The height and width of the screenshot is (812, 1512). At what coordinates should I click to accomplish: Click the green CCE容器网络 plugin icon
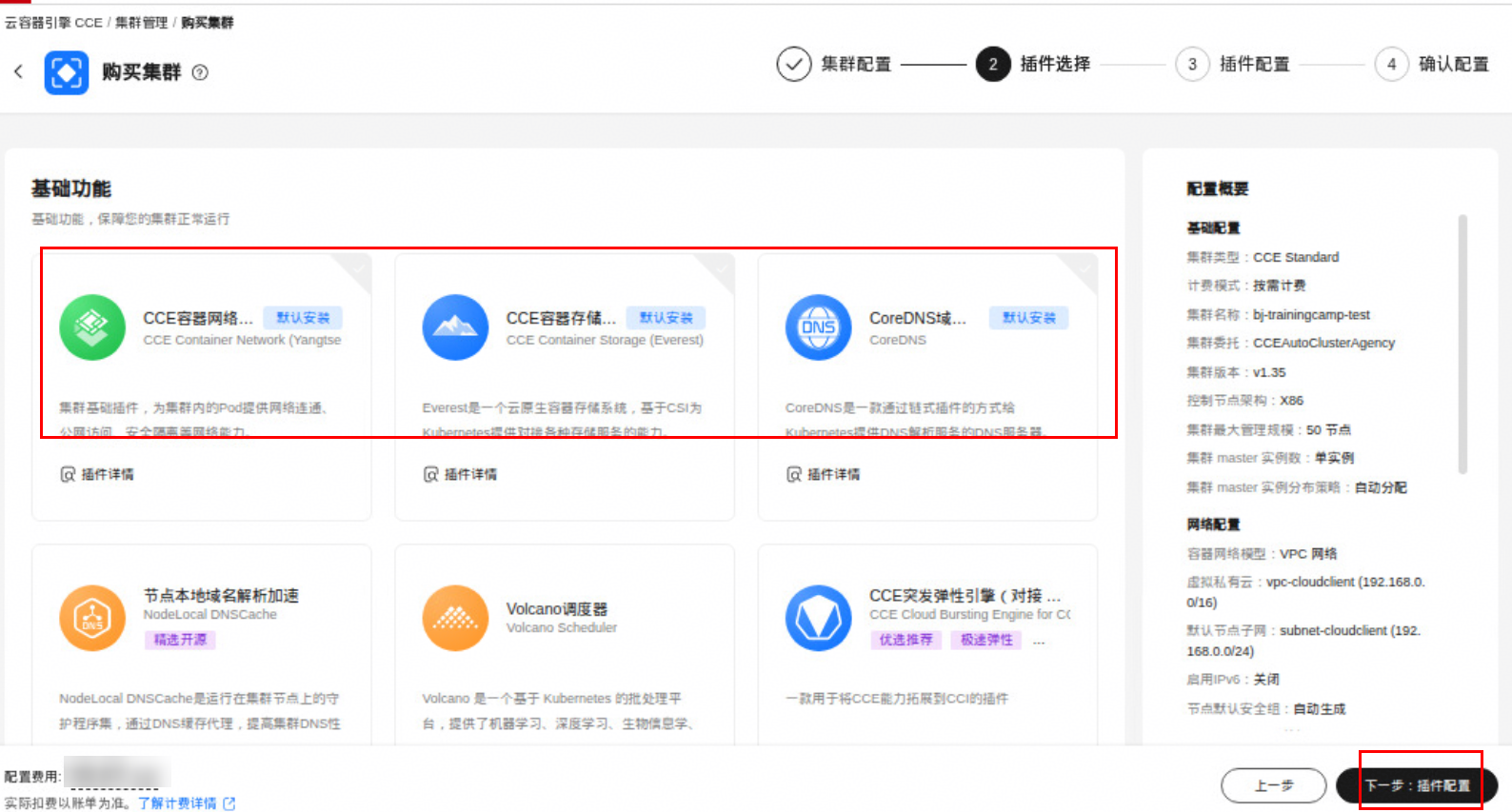[x=92, y=327]
